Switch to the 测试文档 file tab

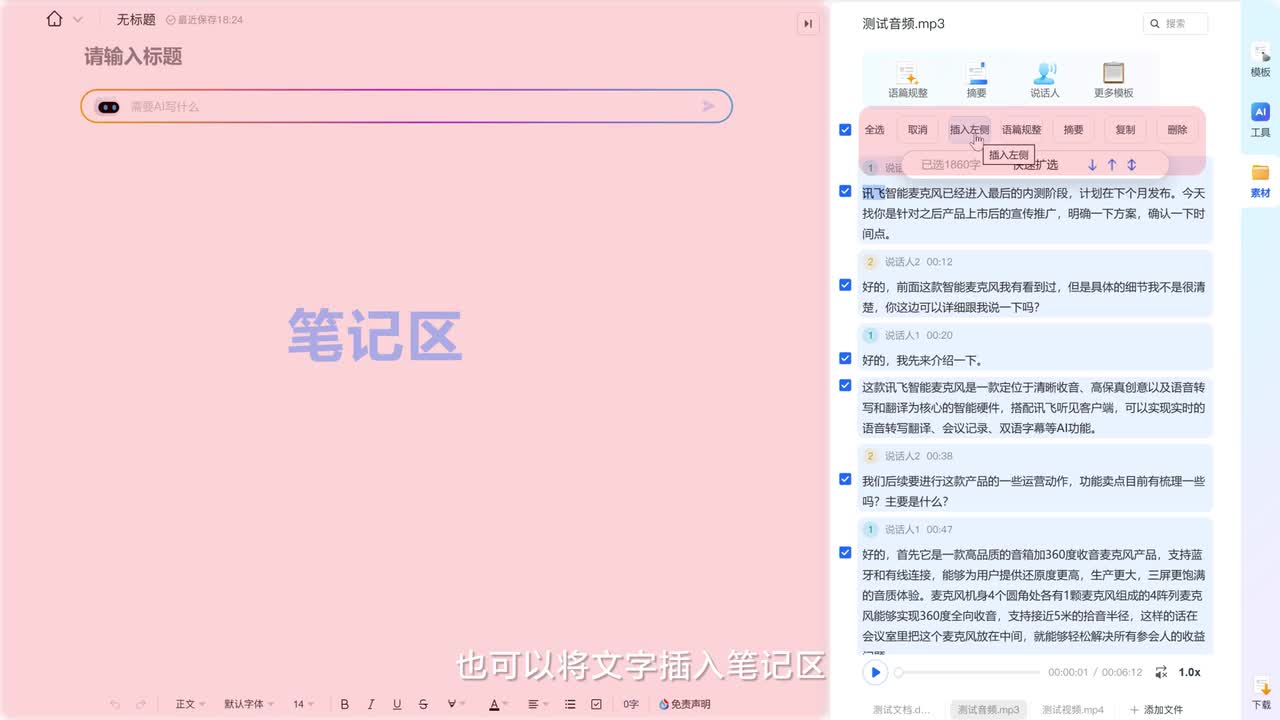click(x=901, y=709)
